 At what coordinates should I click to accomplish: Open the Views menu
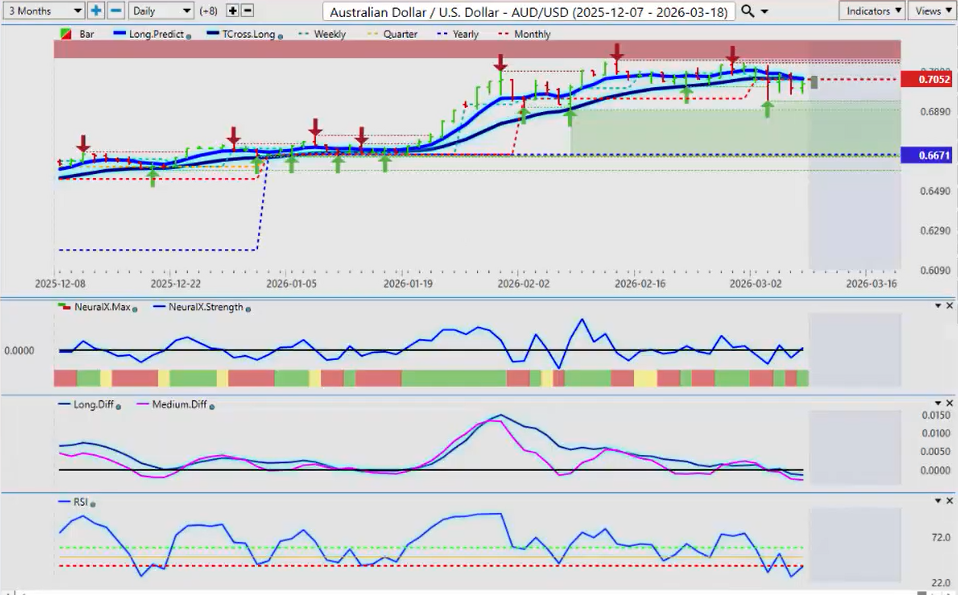click(933, 10)
